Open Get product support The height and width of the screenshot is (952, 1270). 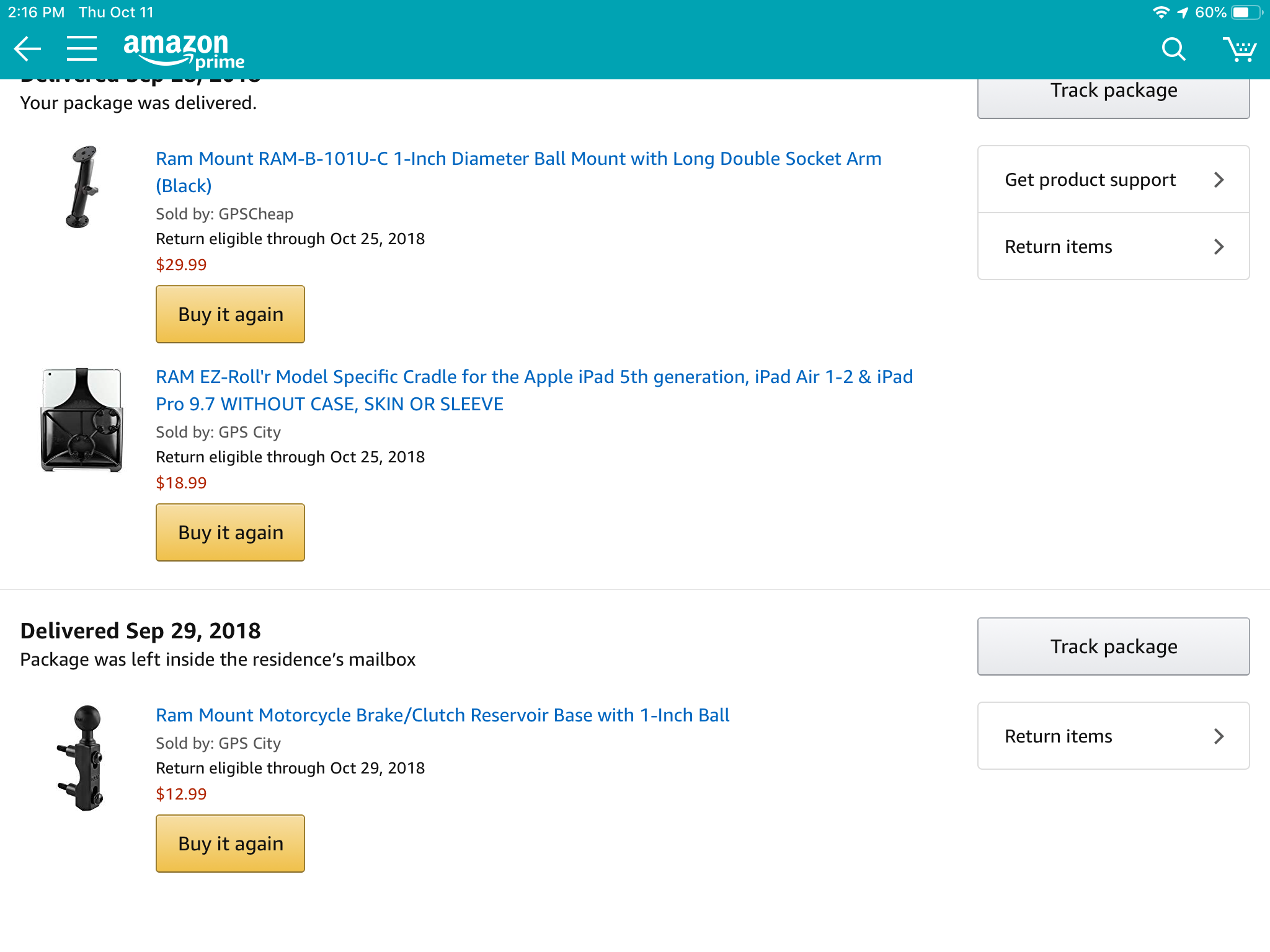click(1113, 180)
